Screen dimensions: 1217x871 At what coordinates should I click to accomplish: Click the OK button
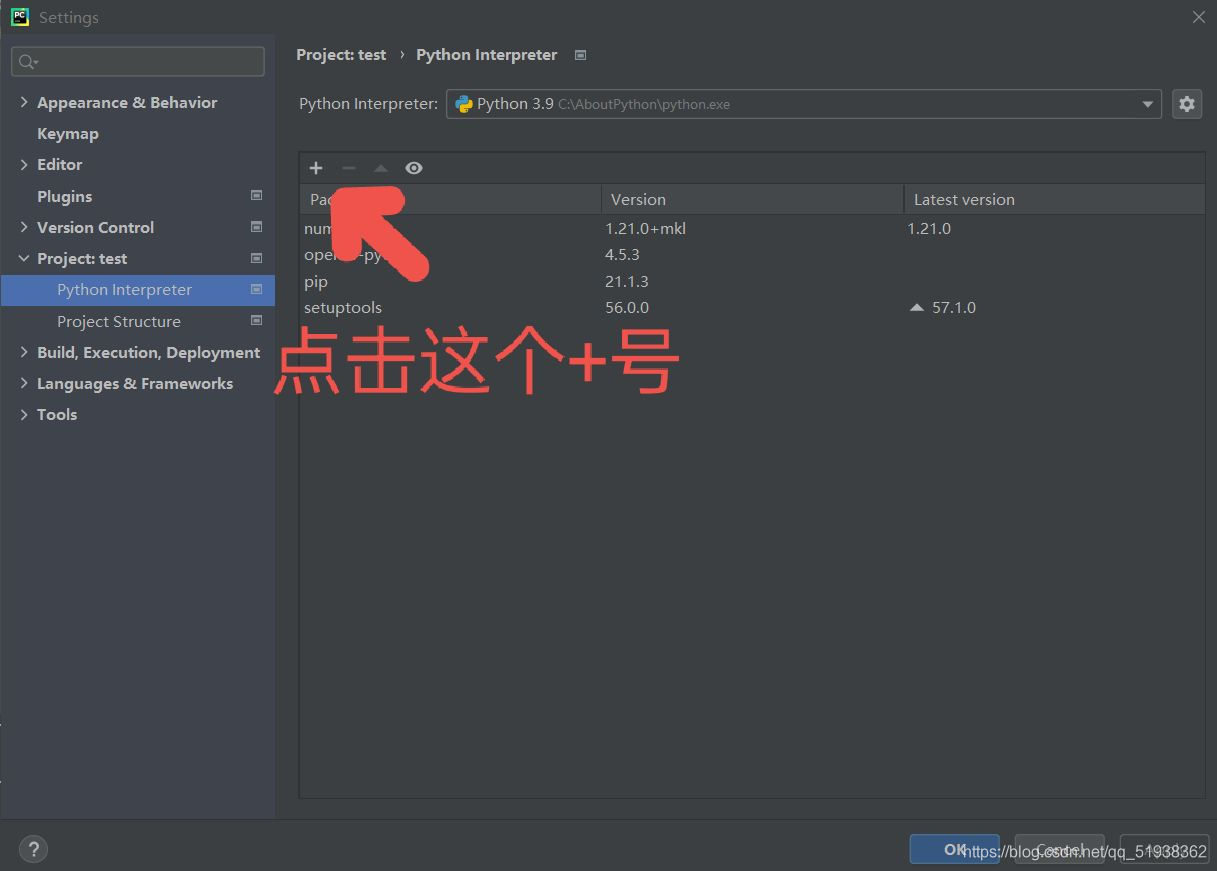click(954, 849)
